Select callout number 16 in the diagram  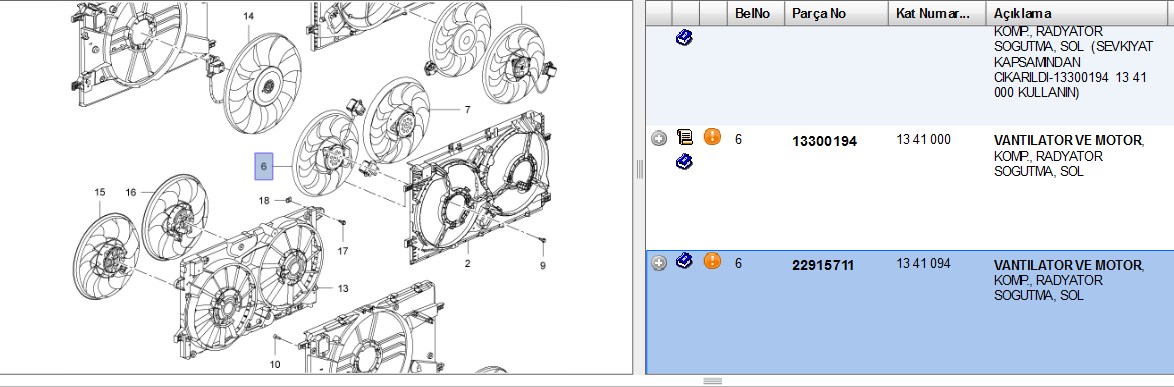(x=131, y=192)
